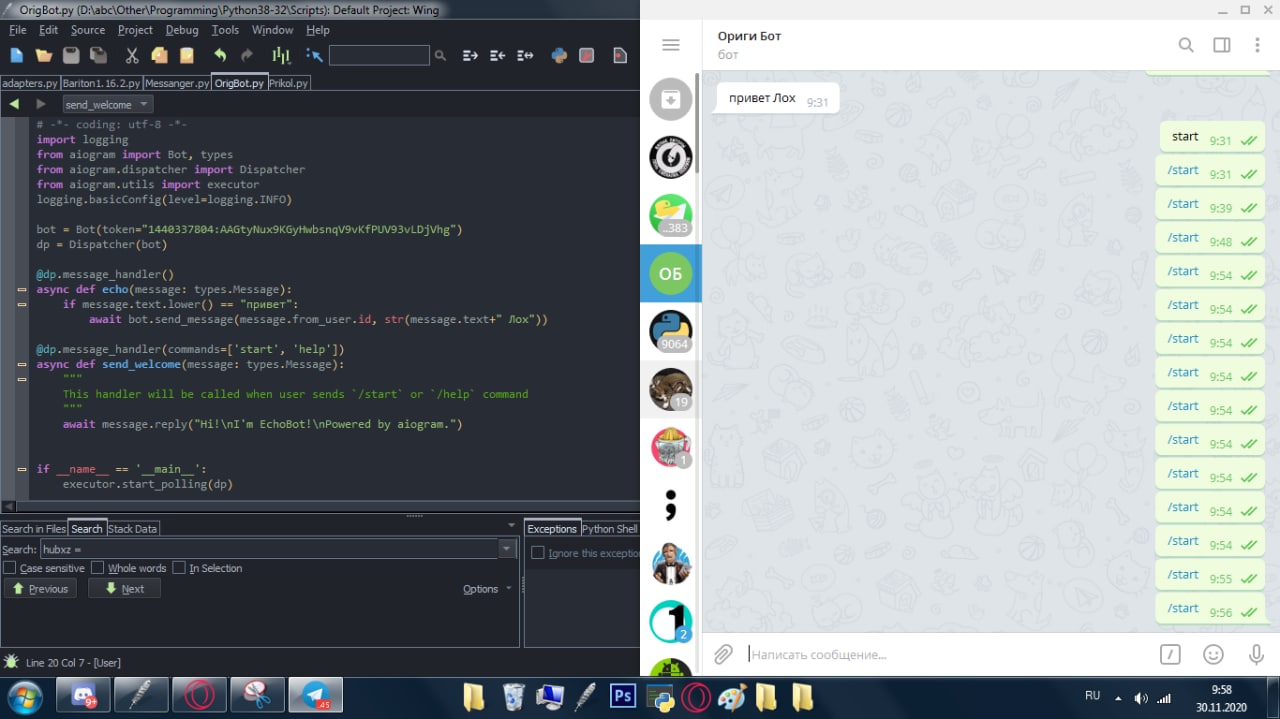1280x719 pixels.
Task: Click the Save All toolbar icon
Action: [98, 56]
